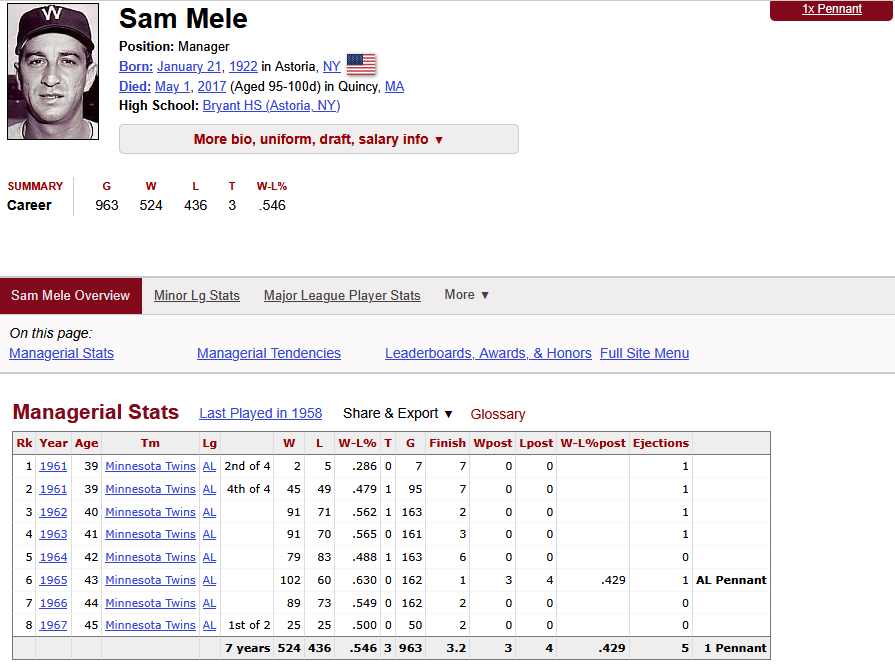Click the January 21 birth date link
This screenshot has width=895, height=665.
tap(189, 66)
